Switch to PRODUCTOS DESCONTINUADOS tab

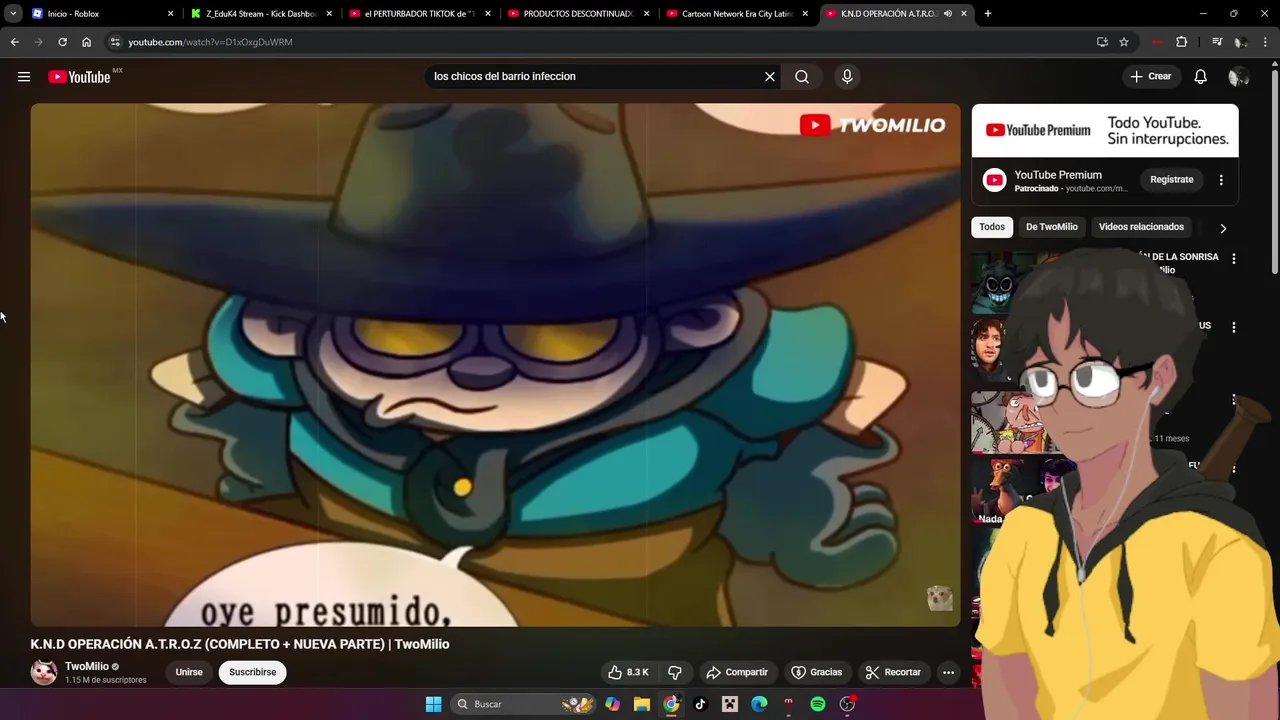576,14
